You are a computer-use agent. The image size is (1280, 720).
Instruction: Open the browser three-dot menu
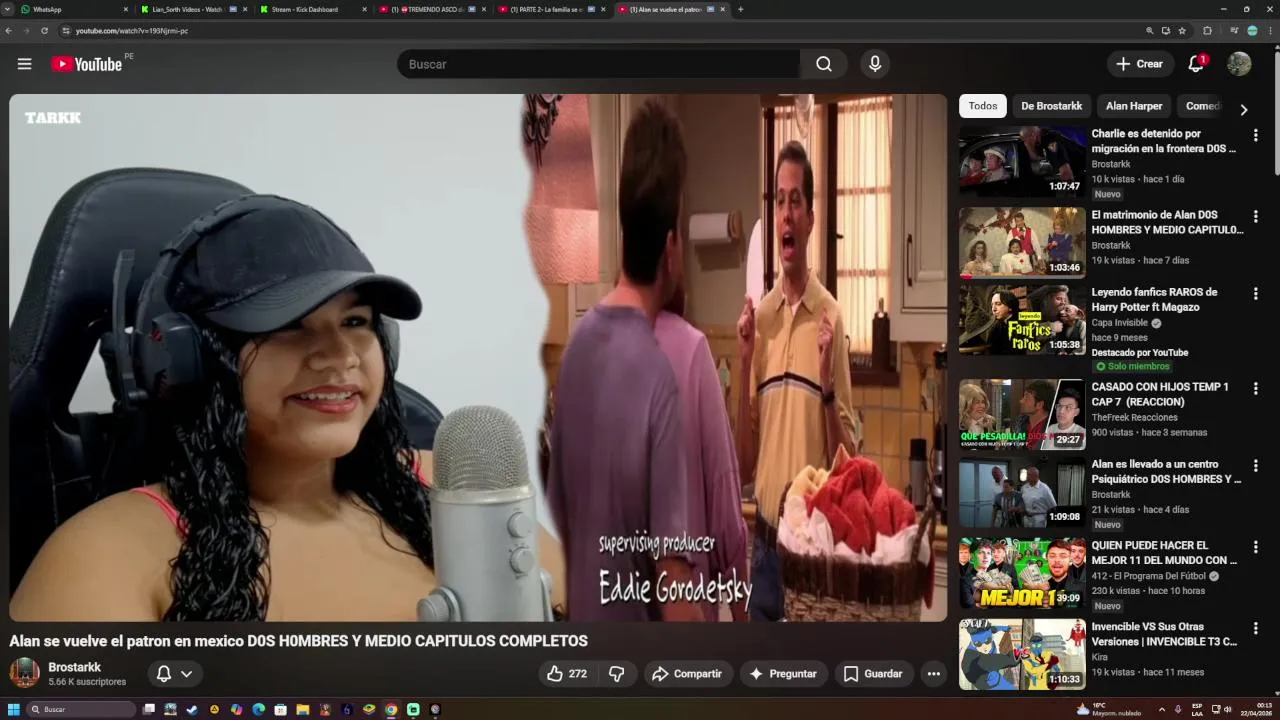[x=1268, y=31]
